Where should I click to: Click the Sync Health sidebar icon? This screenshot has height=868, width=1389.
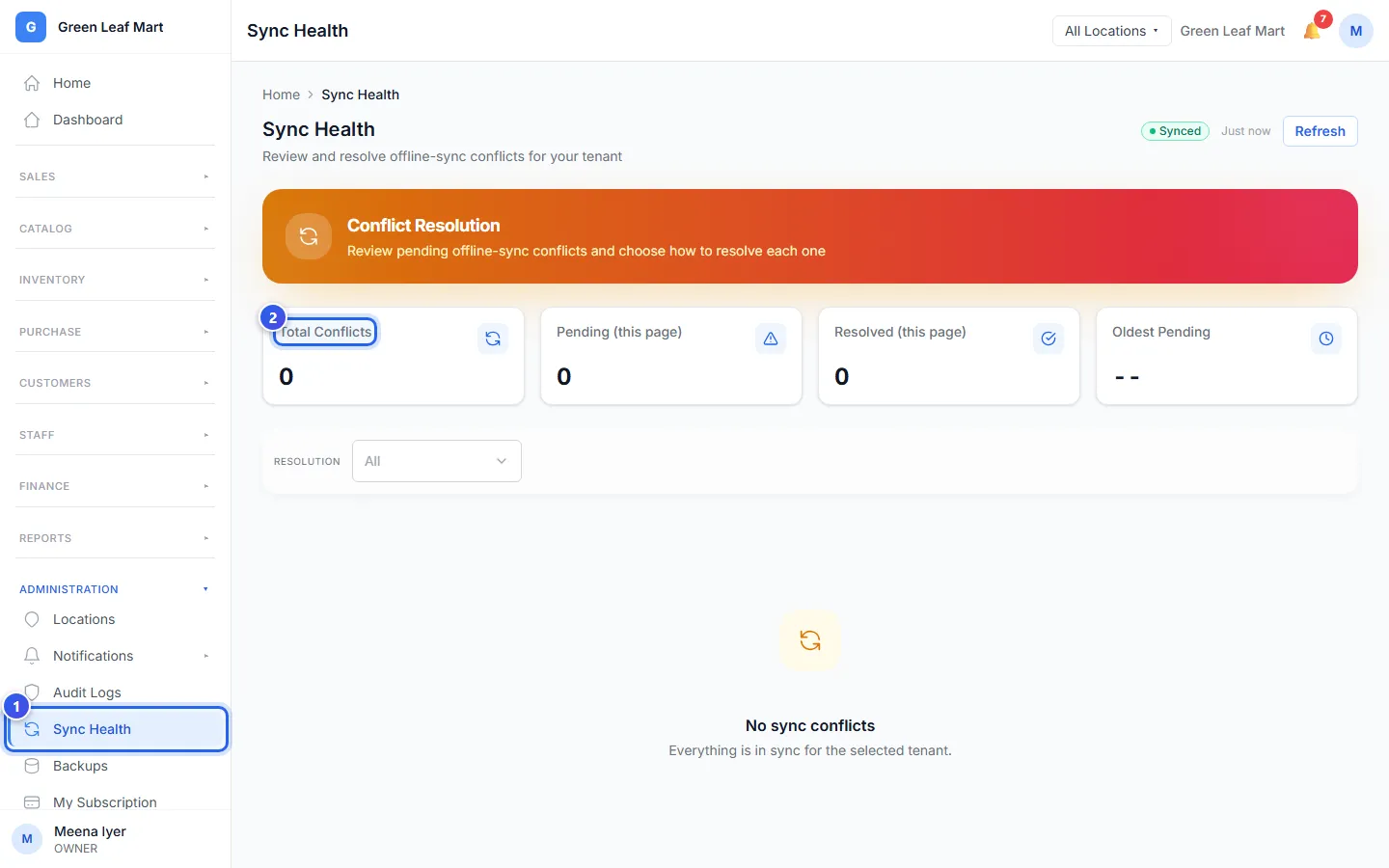coord(32,729)
